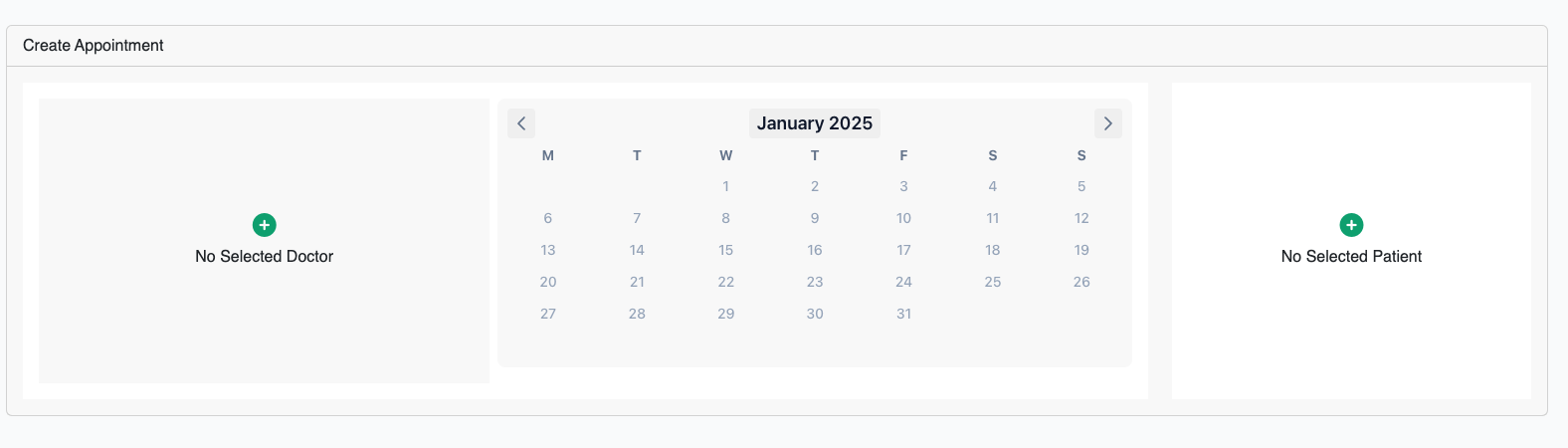Select Sunday January 5
Image resolution: width=1568 pixels, height=448 pixels.
[1081, 186]
